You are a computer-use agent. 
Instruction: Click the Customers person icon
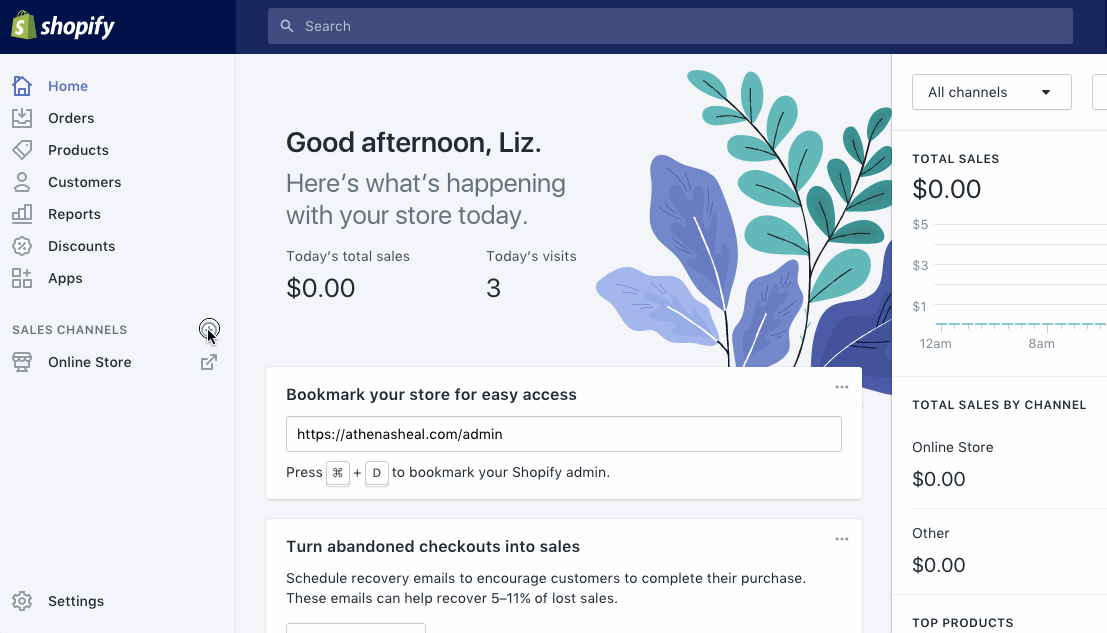(22, 182)
